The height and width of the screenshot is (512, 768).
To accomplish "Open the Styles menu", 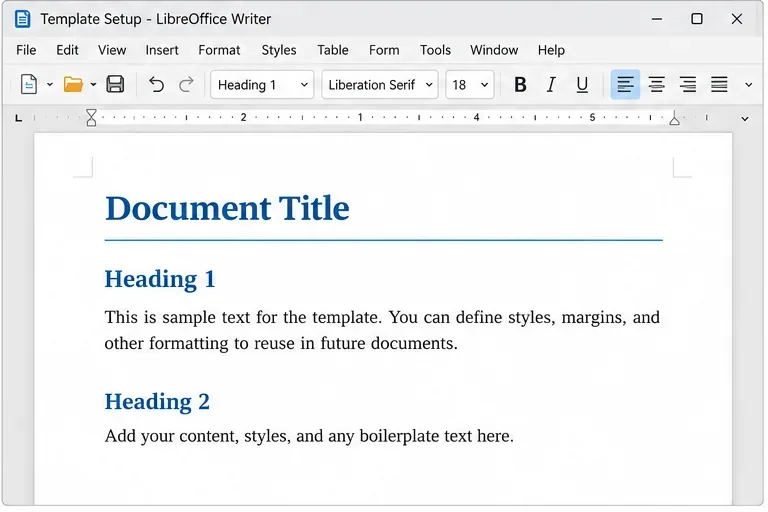I will point(279,50).
